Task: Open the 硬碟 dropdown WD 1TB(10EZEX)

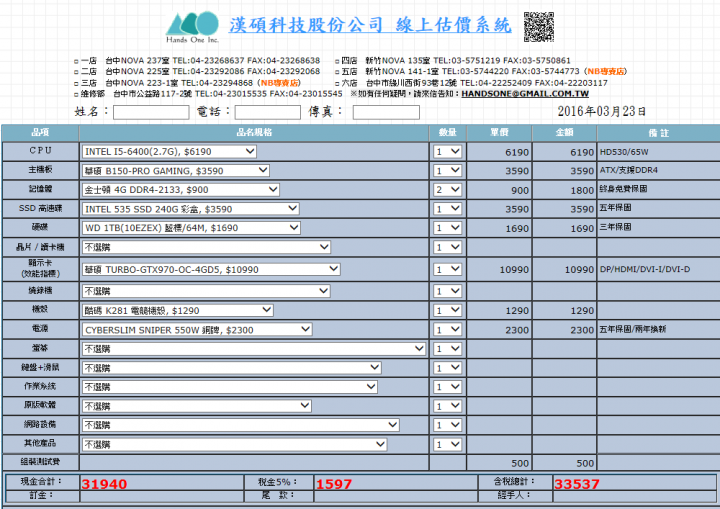Action: pyautogui.click(x=191, y=228)
